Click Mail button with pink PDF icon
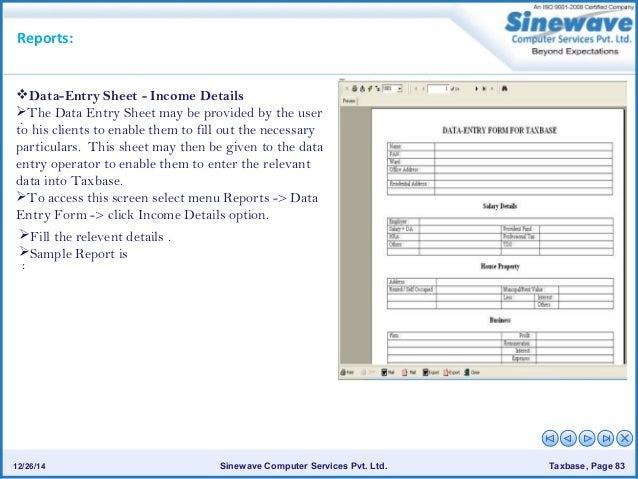Viewport: 638px width, 479px height. pos(409,372)
